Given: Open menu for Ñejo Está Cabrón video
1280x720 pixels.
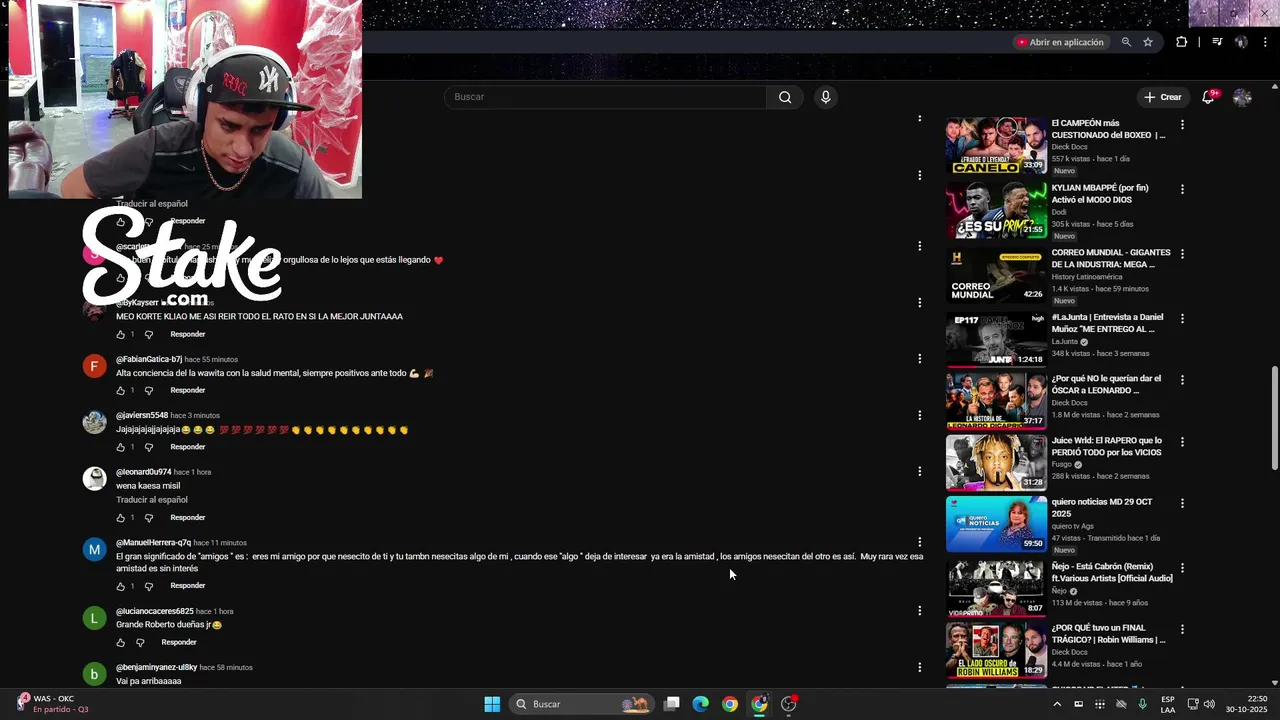Looking at the screenshot, I should (x=1182, y=568).
